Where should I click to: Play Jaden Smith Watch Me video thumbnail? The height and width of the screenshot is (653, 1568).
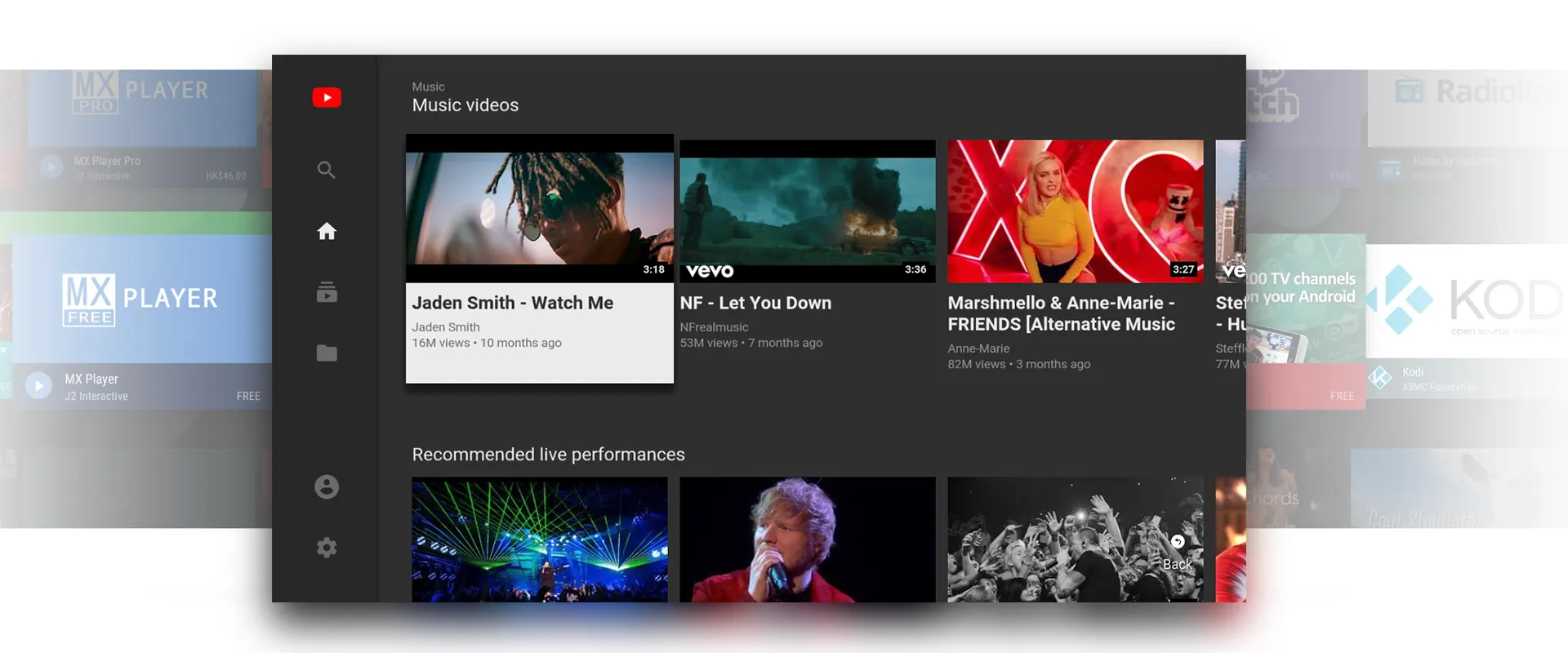pyautogui.click(x=539, y=208)
